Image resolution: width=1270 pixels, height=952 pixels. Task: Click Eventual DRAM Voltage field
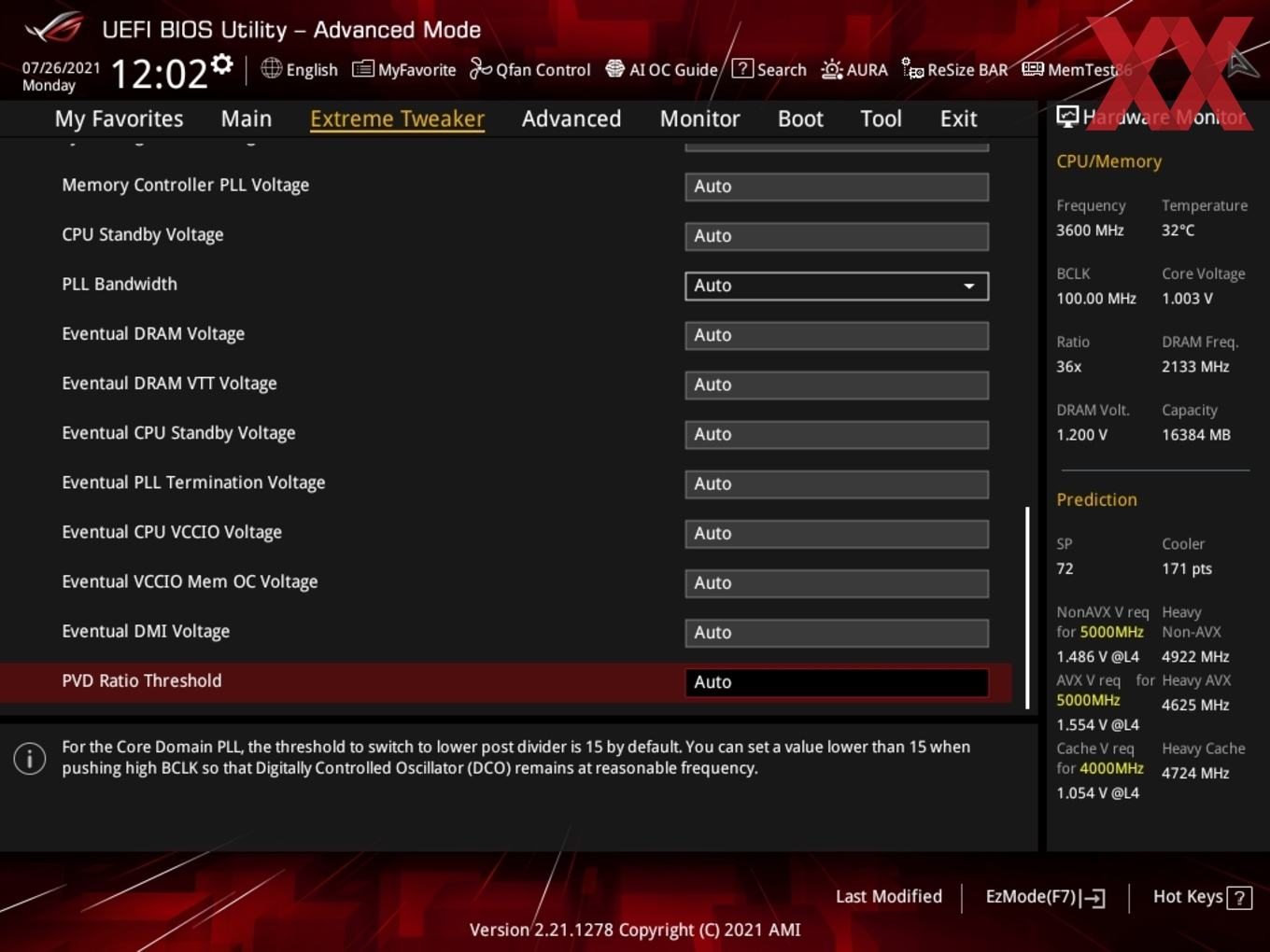coord(837,335)
